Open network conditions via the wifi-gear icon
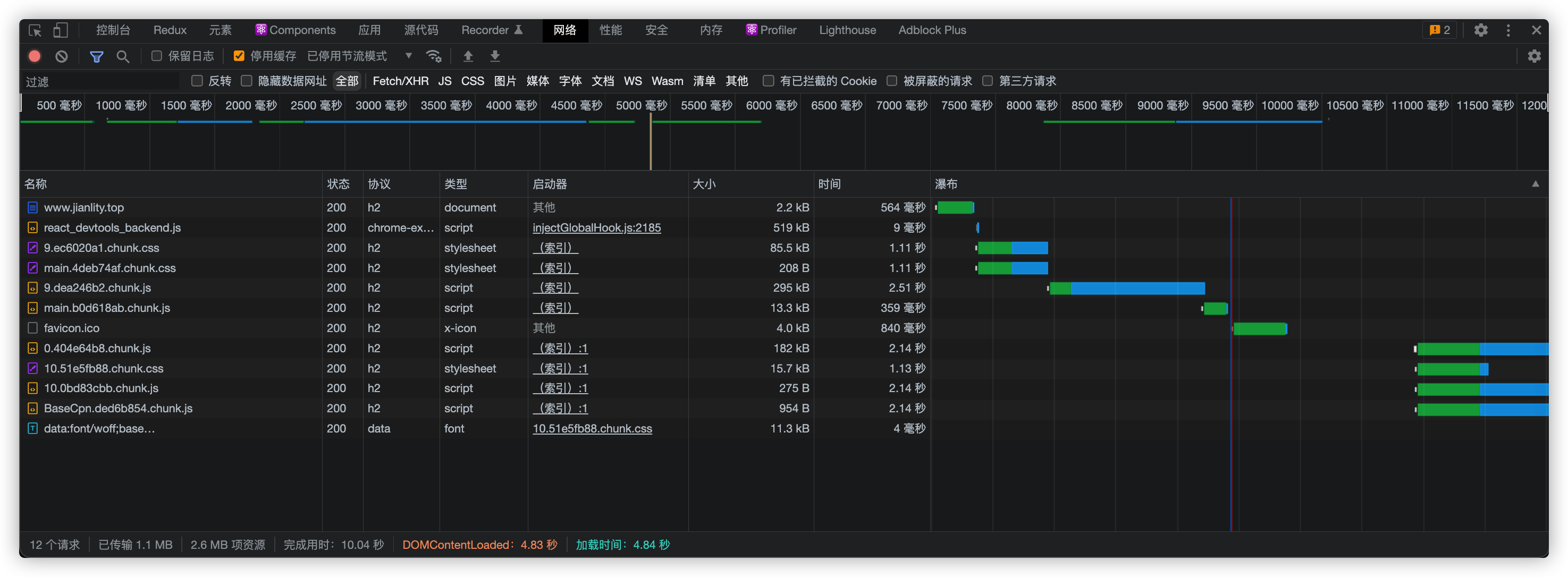 (x=433, y=56)
